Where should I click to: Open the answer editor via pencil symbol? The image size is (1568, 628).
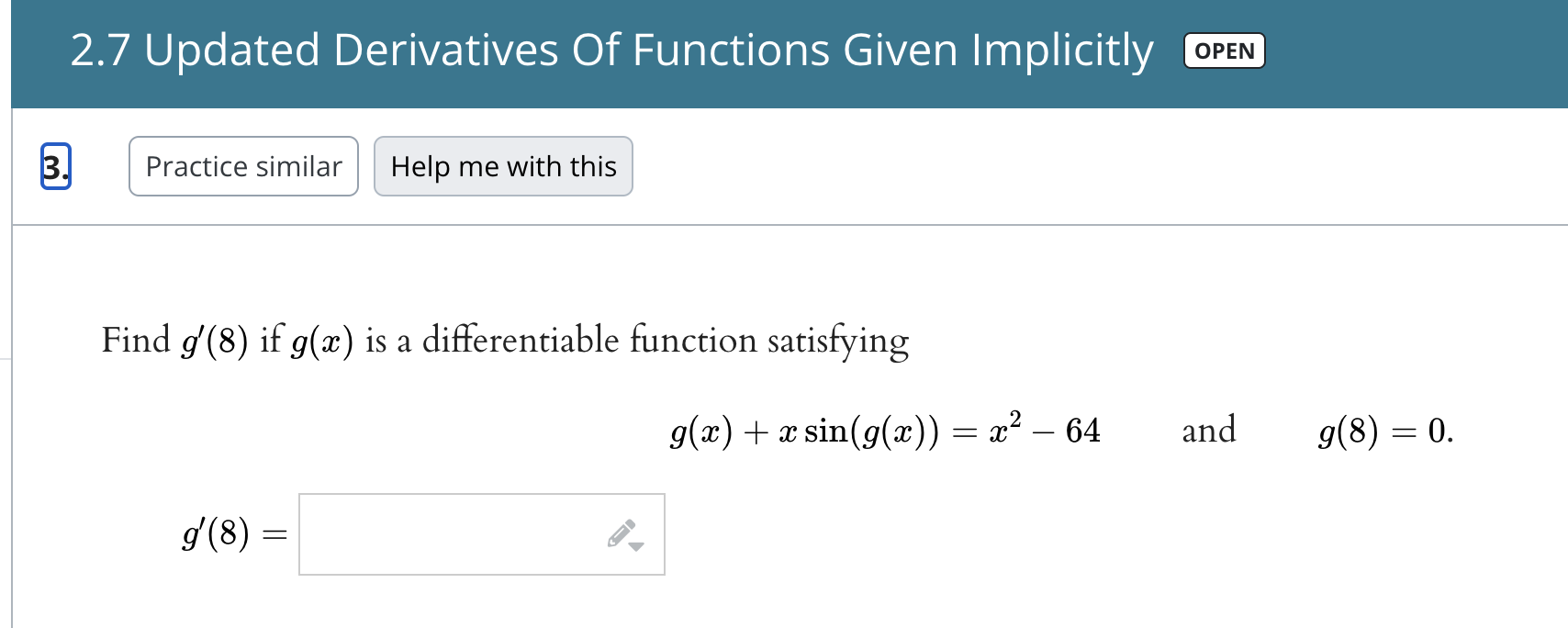(621, 531)
